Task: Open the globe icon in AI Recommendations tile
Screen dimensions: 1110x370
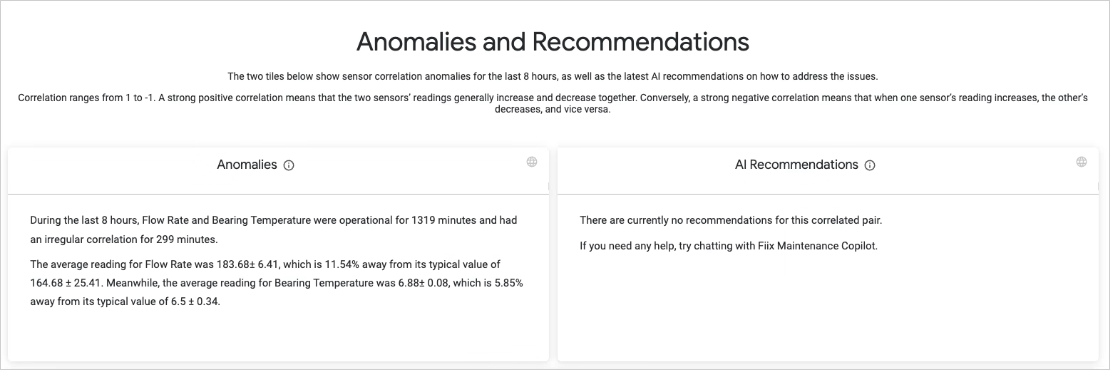Action: (x=1082, y=162)
